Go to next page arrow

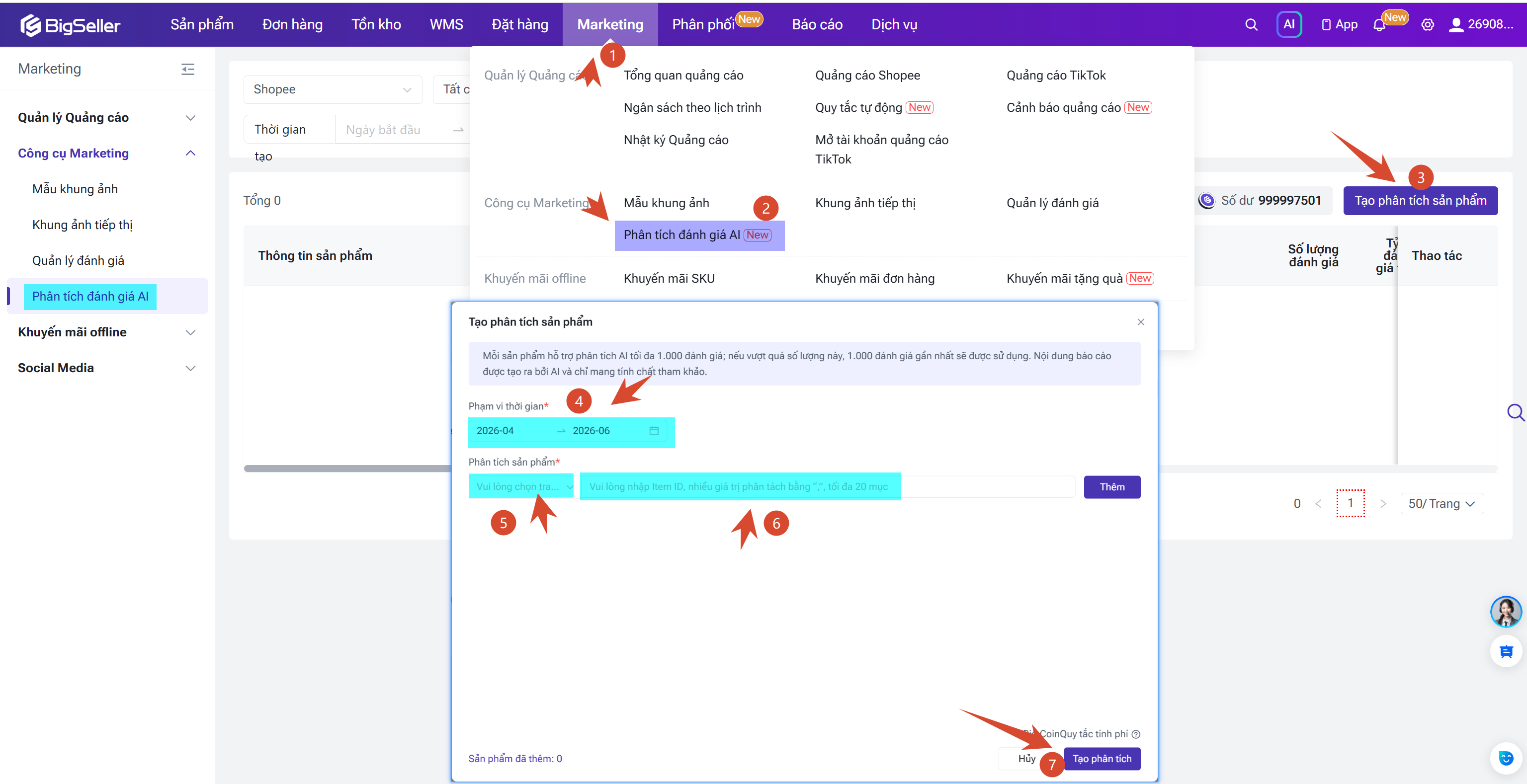click(1383, 504)
